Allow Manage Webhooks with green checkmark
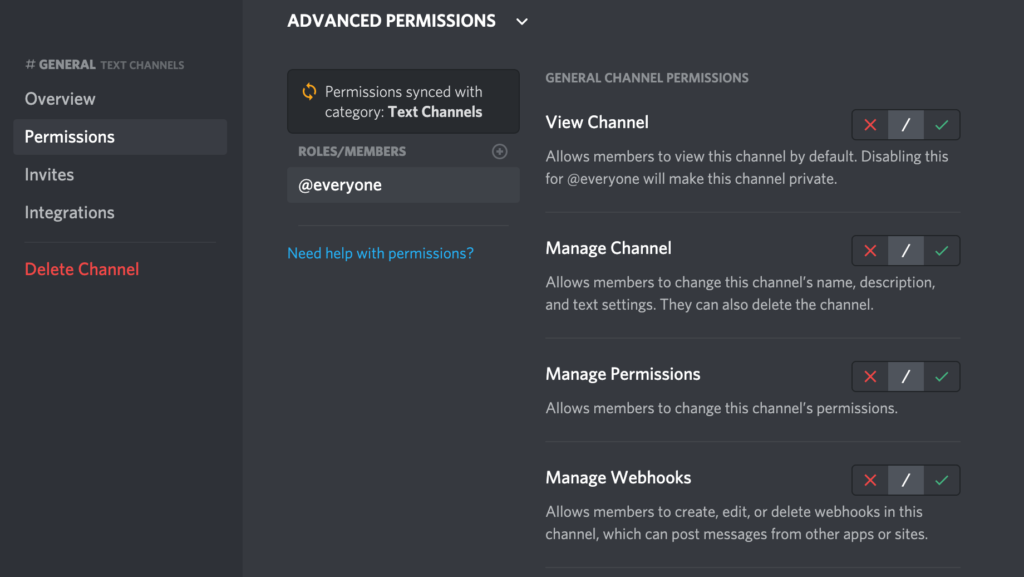The width and height of the screenshot is (1024, 577). 941,481
